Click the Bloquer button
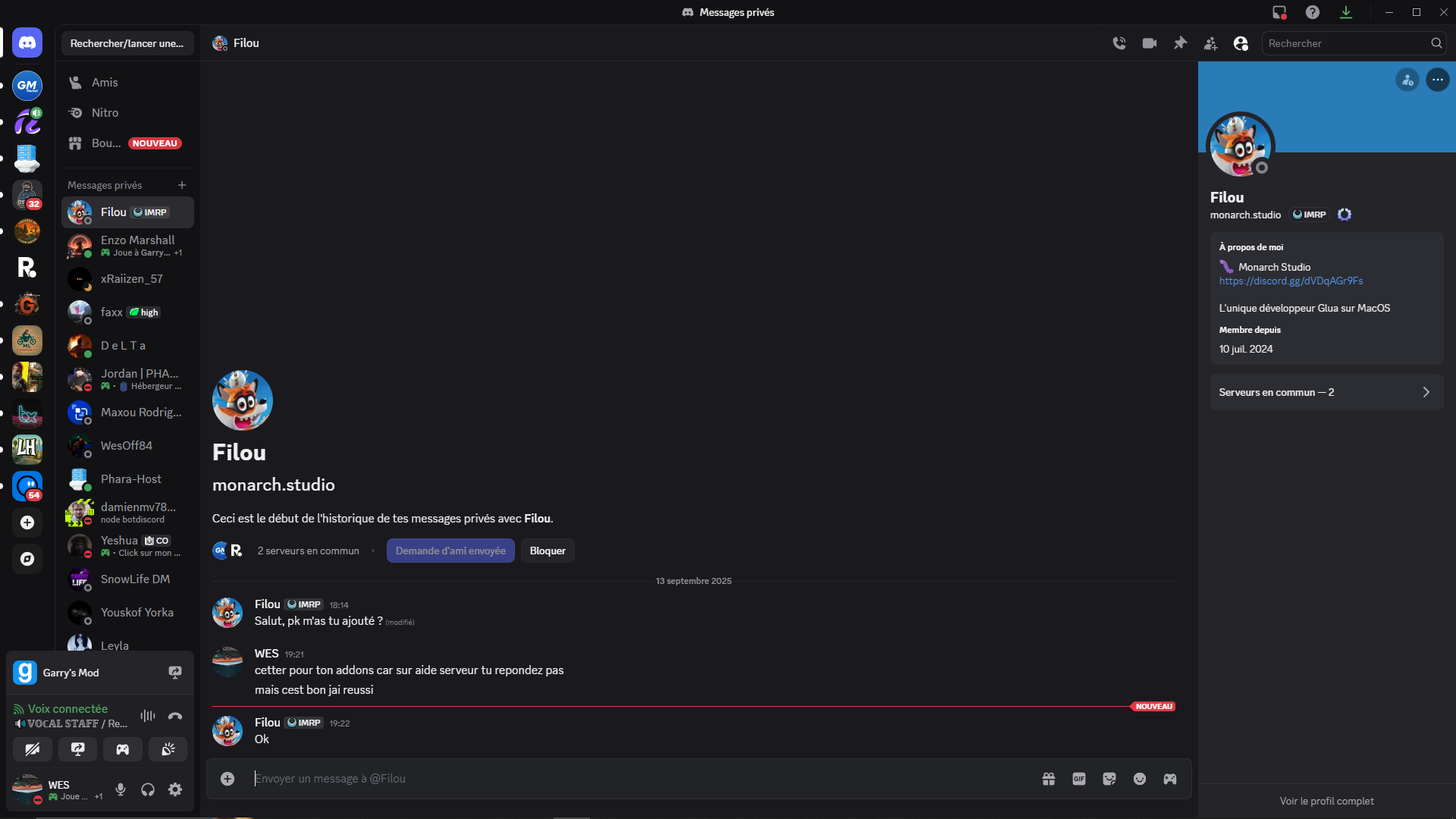This screenshot has width=1456, height=819. coord(548,551)
